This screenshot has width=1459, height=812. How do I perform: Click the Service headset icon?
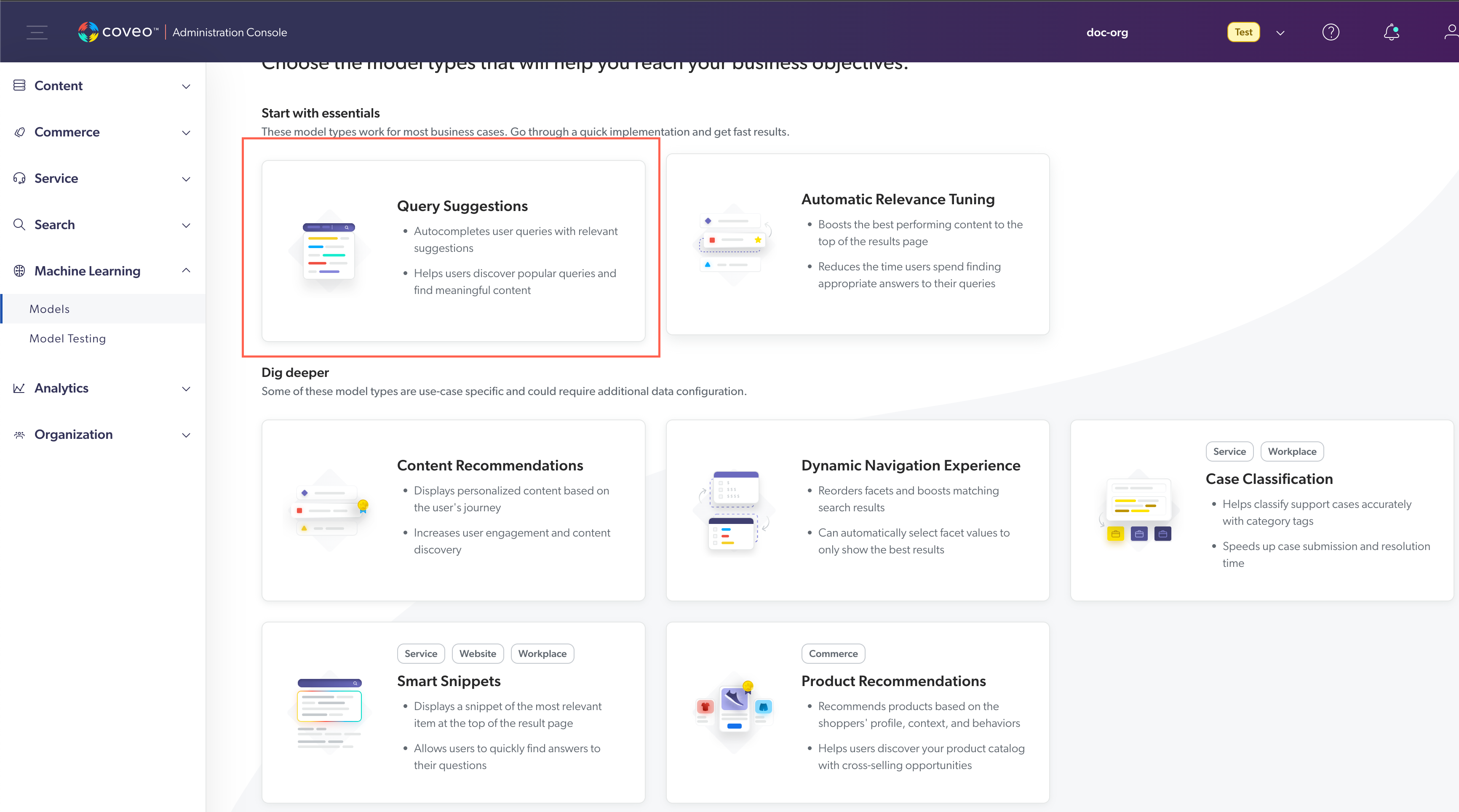click(x=19, y=179)
